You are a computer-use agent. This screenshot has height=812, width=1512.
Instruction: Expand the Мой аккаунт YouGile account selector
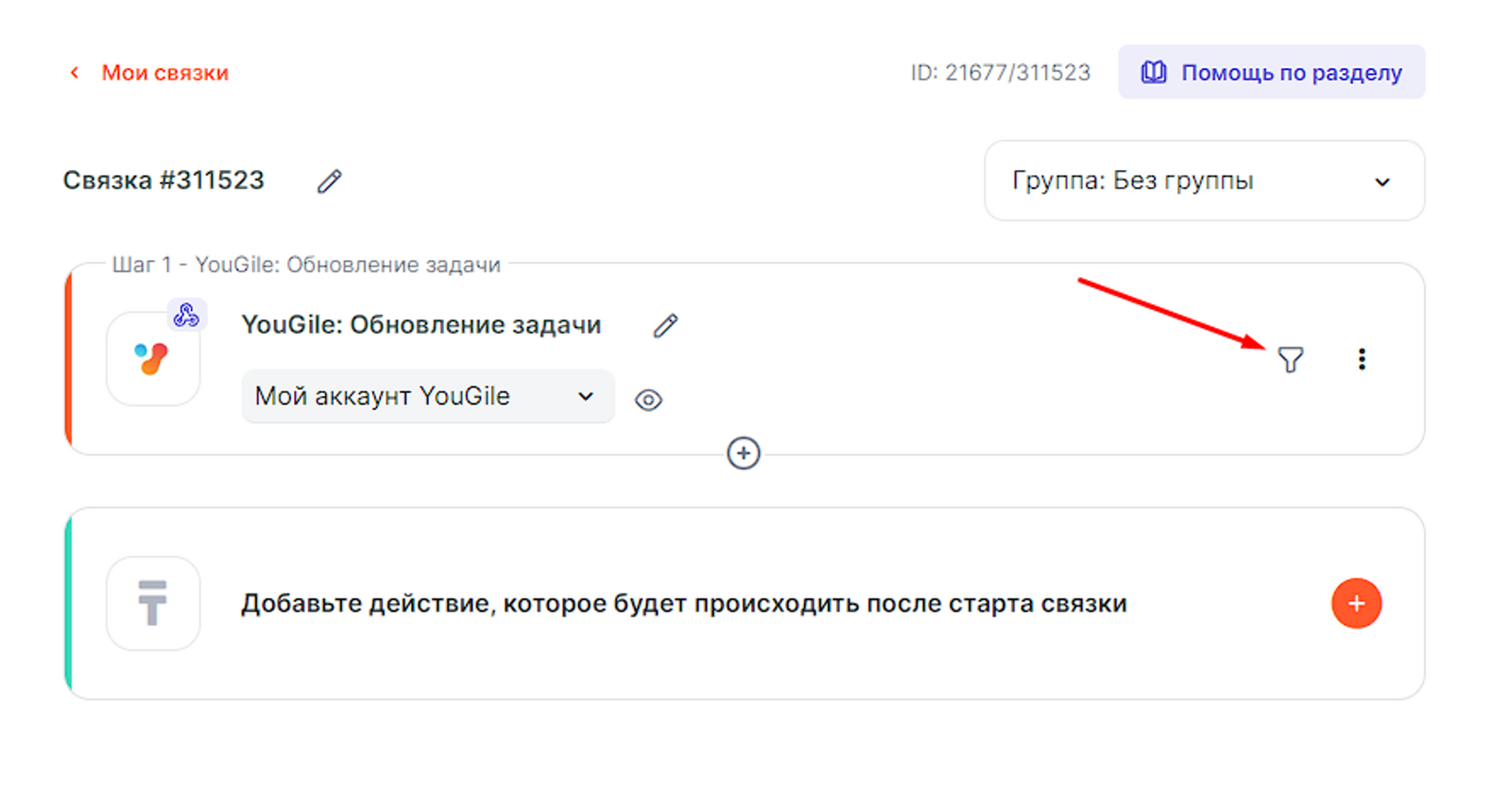[x=427, y=396]
